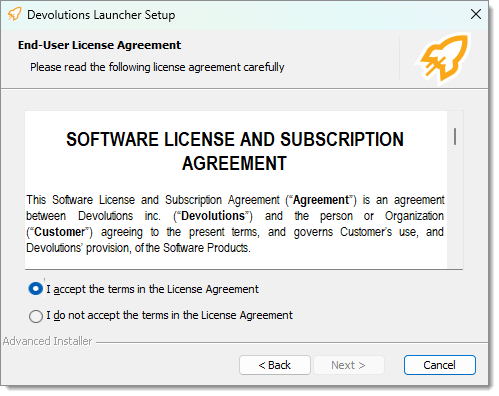Image resolution: width=499 pixels, height=396 pixels.
Task: Click the 'Devolutions Launcher Setup' window title
Action: (x=101, y=15)
